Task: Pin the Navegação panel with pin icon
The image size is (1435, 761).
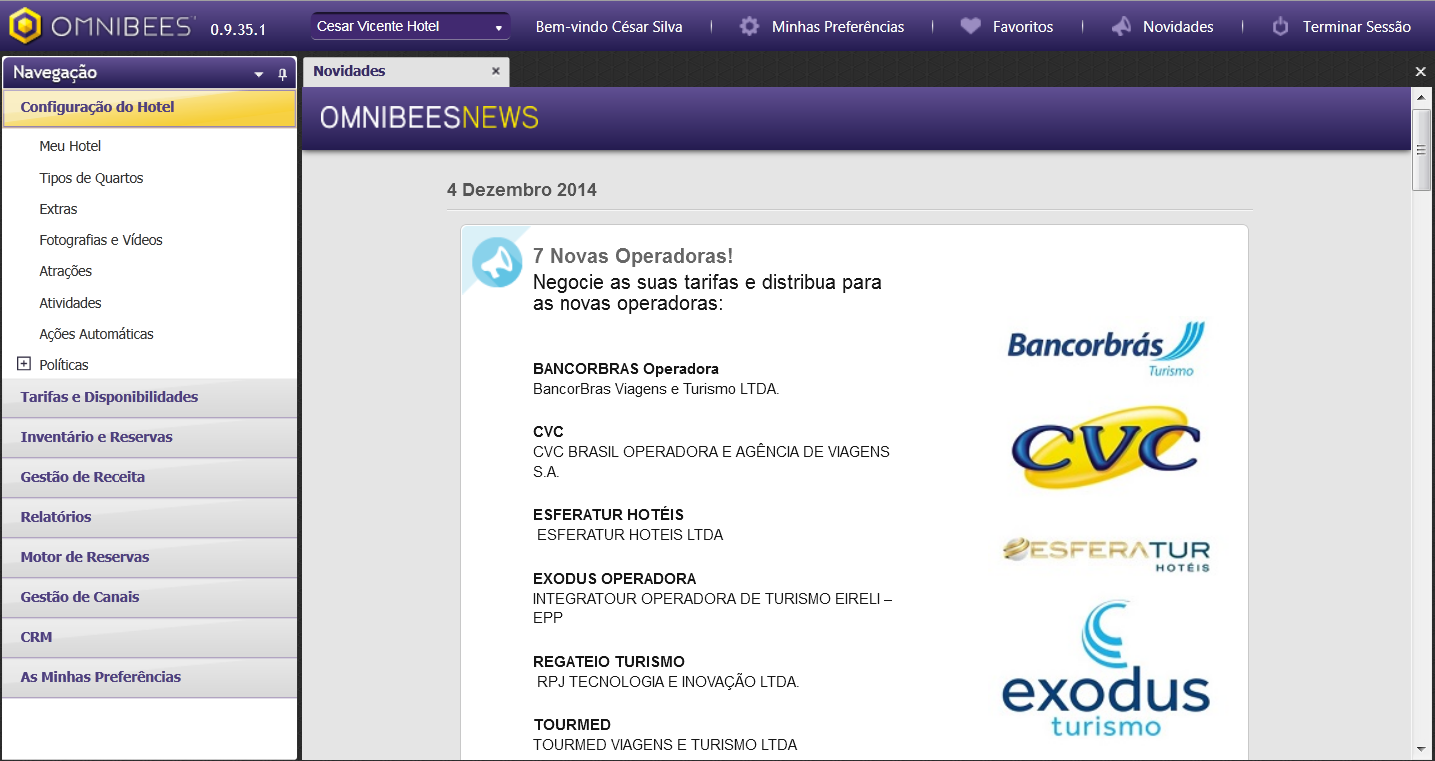Action: click(282, 74)
